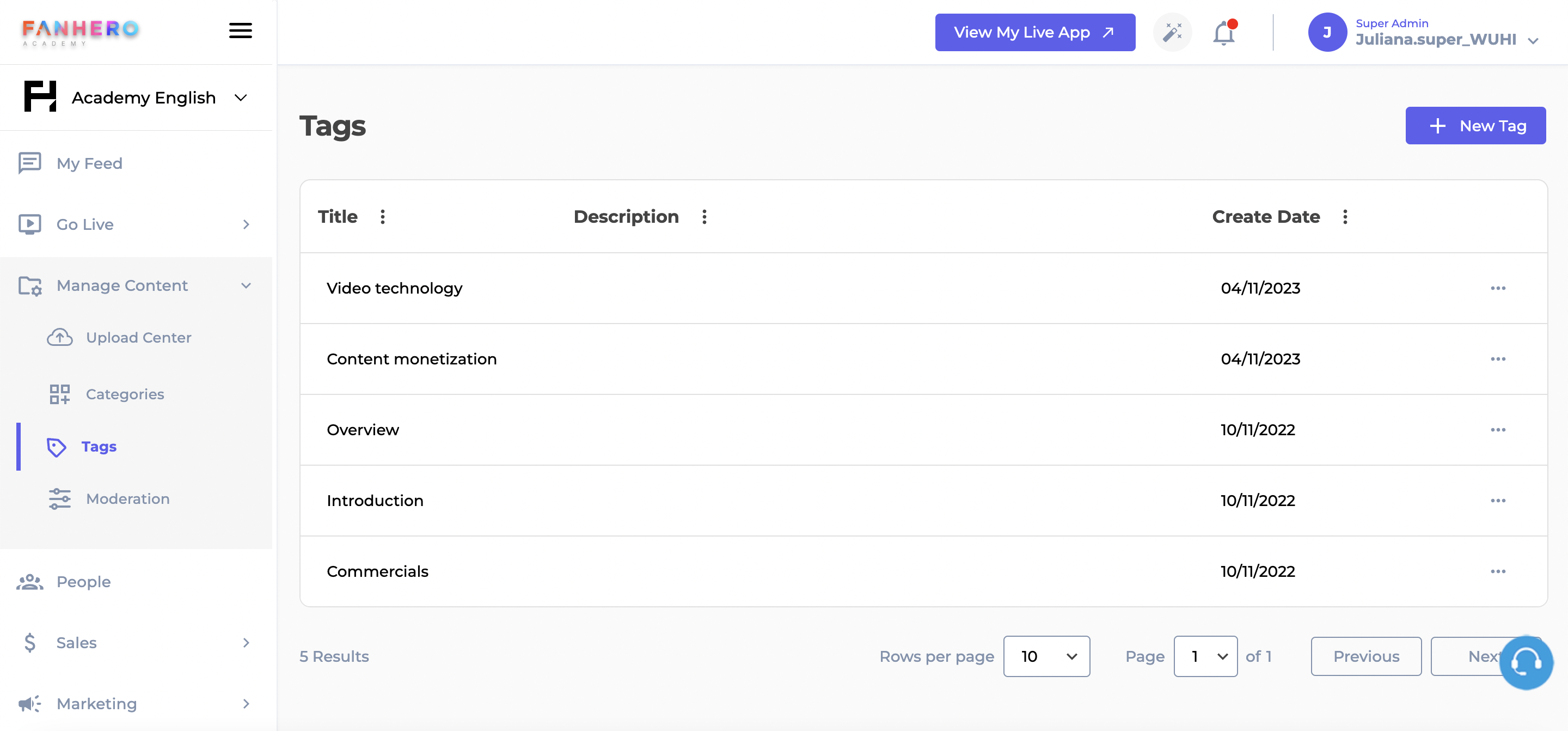Click the People group icon

click(x=30, y=581)
